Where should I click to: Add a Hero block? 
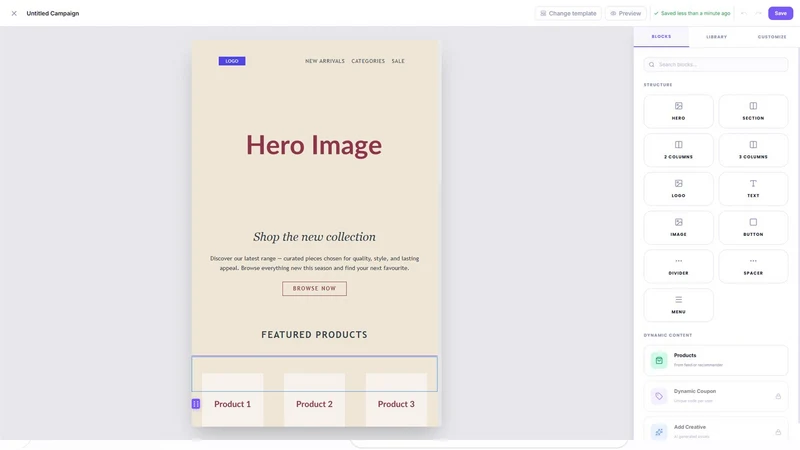(678, 111)
